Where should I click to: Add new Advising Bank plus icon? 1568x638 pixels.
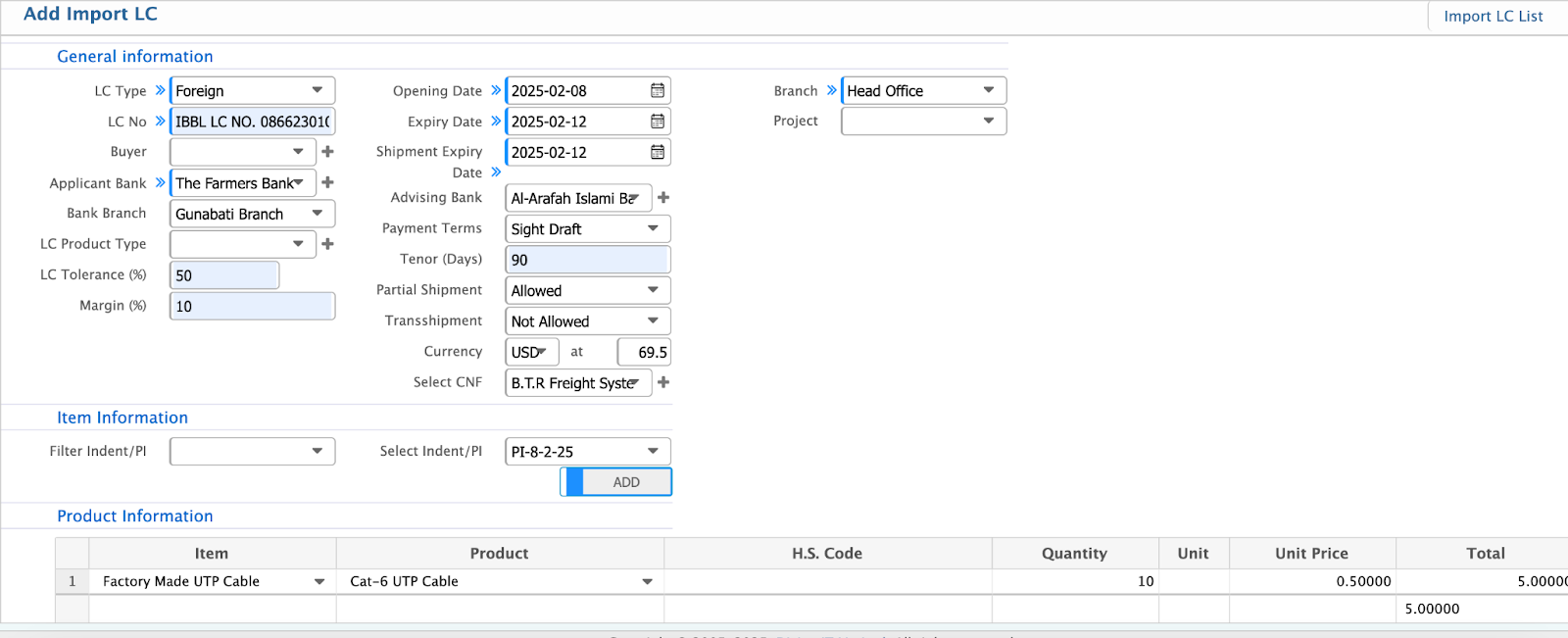click(x=663, y=197)
